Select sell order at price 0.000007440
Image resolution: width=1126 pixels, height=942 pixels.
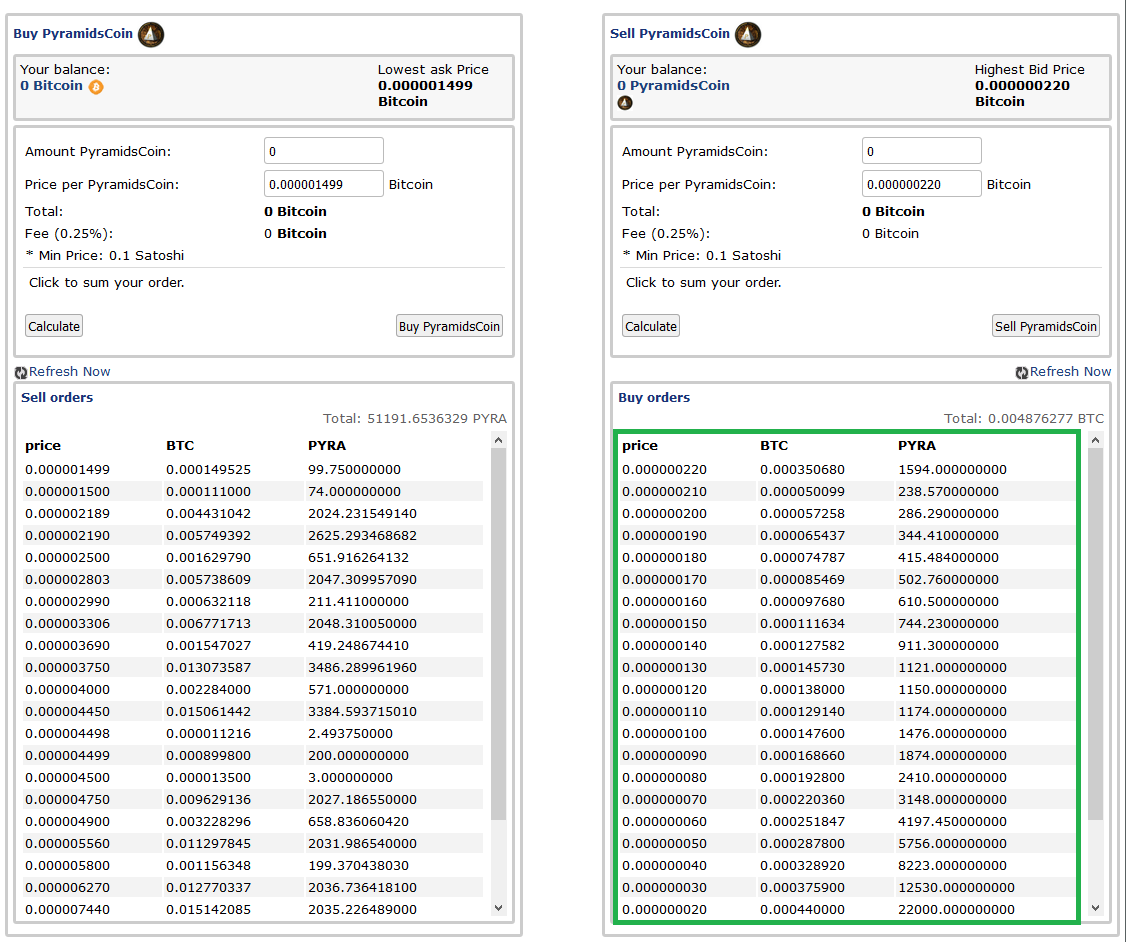click(253, 909)
